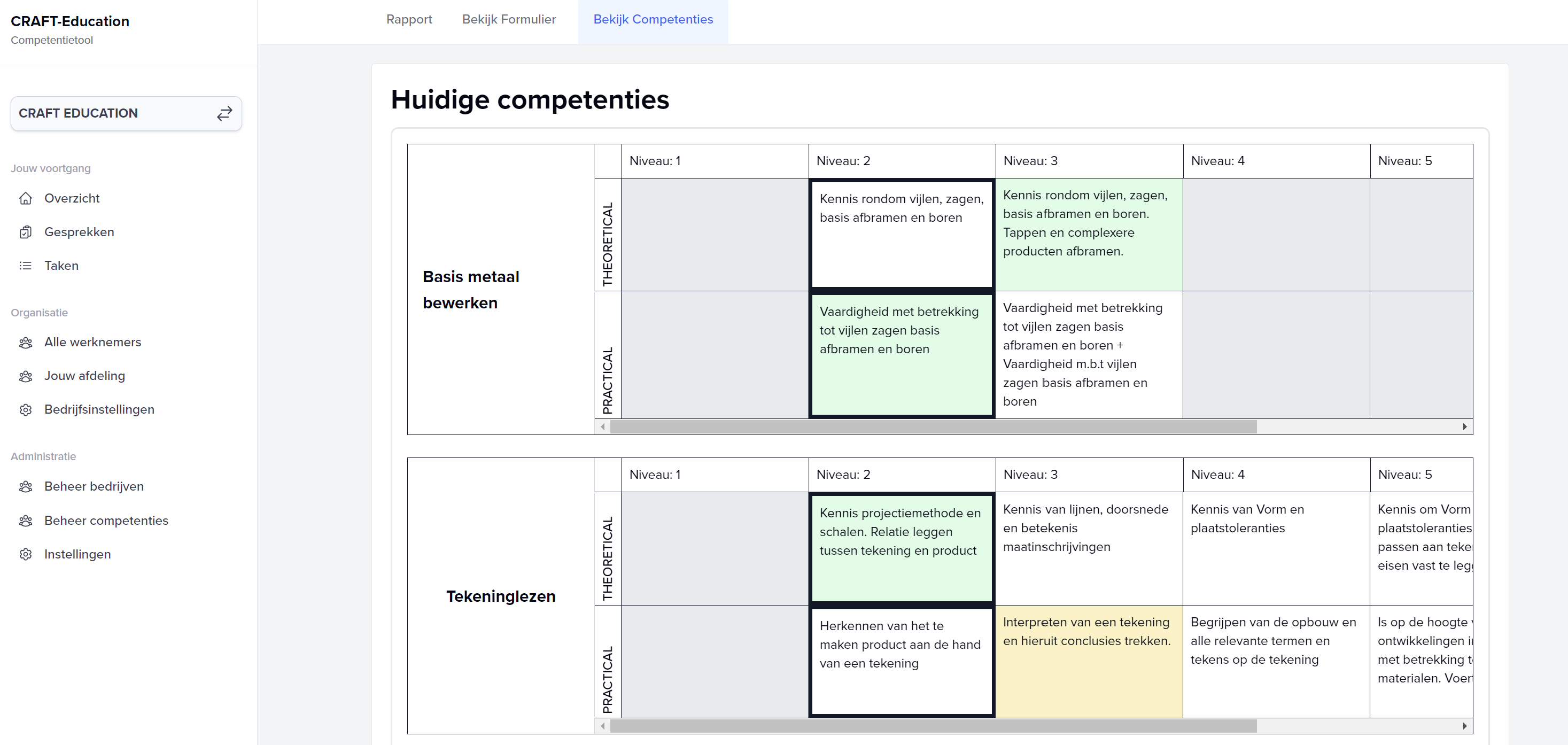The height and width of the screenshot is (745, 1568).
Task: Click the 'Competentietool' subtitle text
Action: point(52,40)
